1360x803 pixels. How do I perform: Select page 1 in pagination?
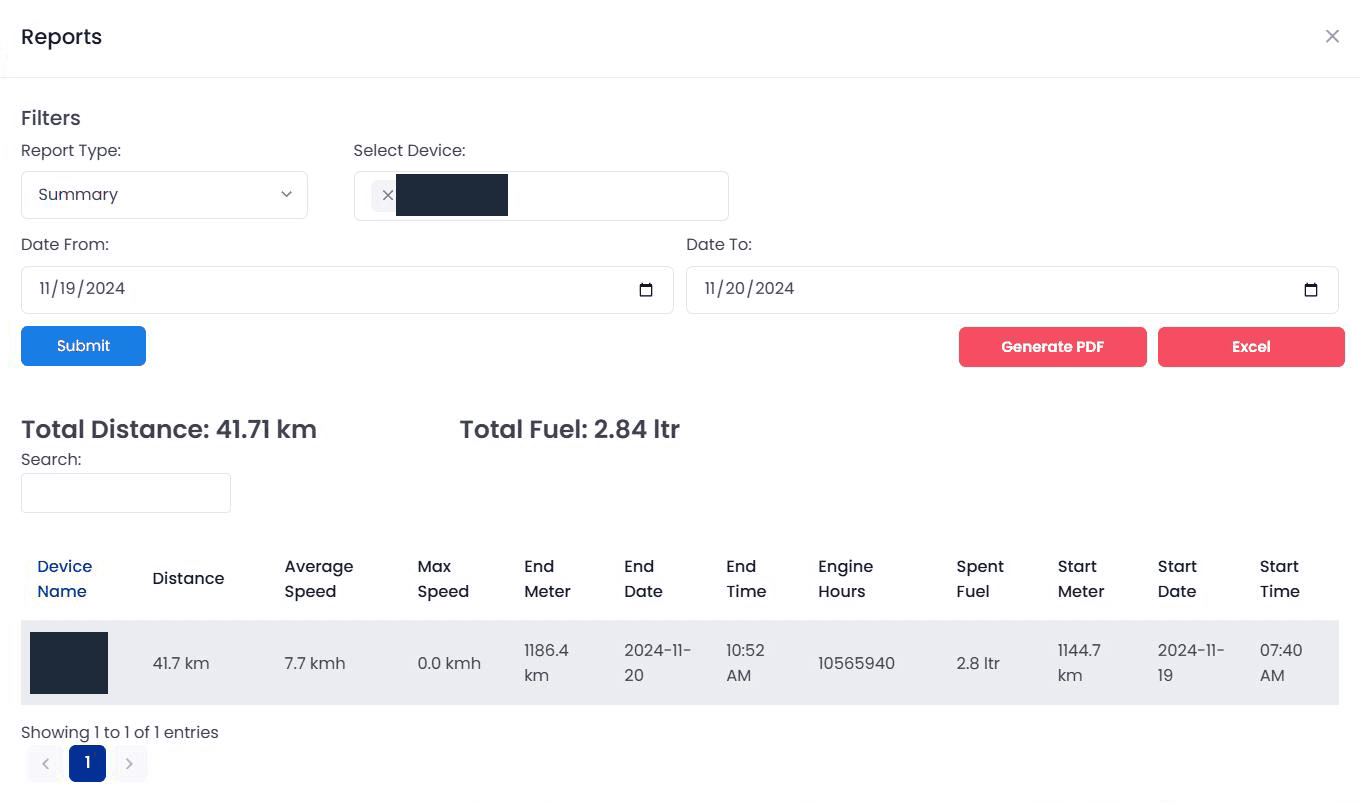(x=87, y=763)
